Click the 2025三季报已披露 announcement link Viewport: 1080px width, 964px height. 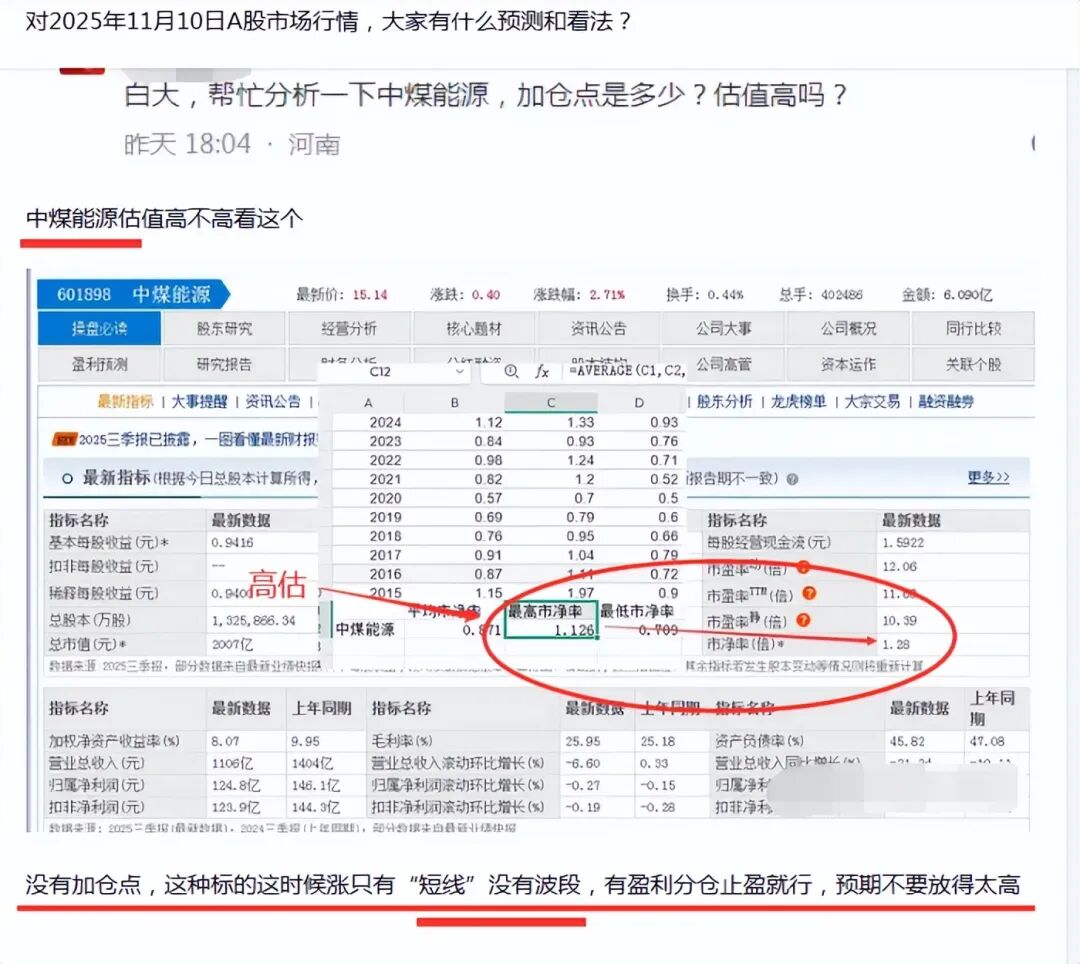198,439
